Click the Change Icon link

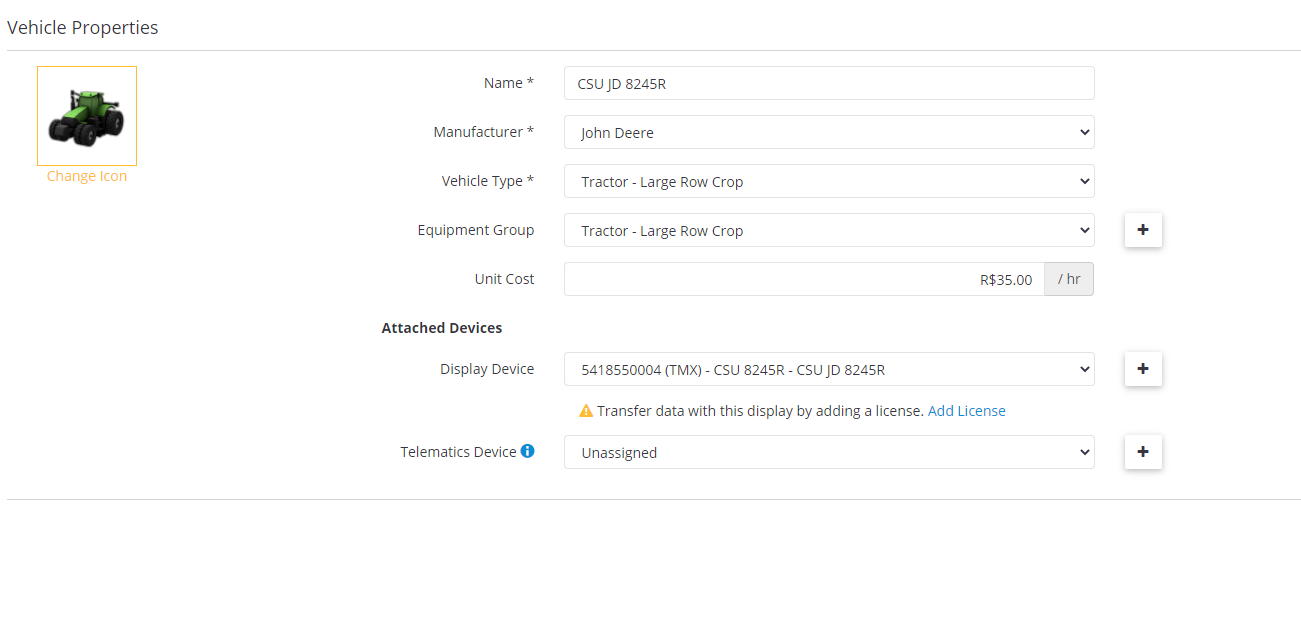click(87, 176)
